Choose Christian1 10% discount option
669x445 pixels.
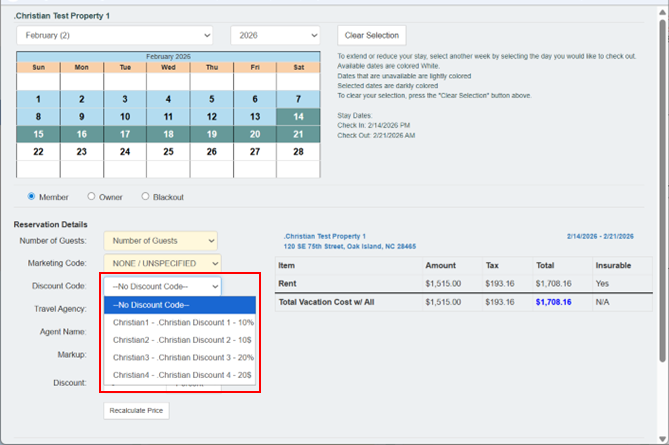[182, 323]
